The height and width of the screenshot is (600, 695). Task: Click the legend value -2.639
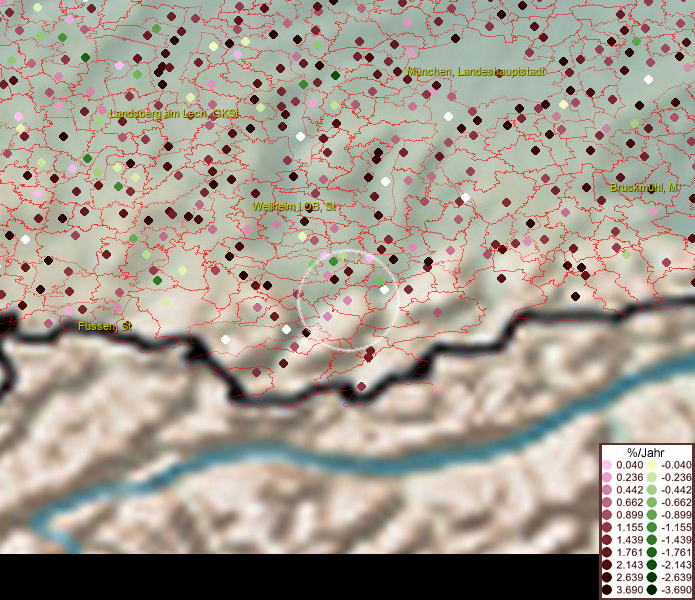[676, 577]
